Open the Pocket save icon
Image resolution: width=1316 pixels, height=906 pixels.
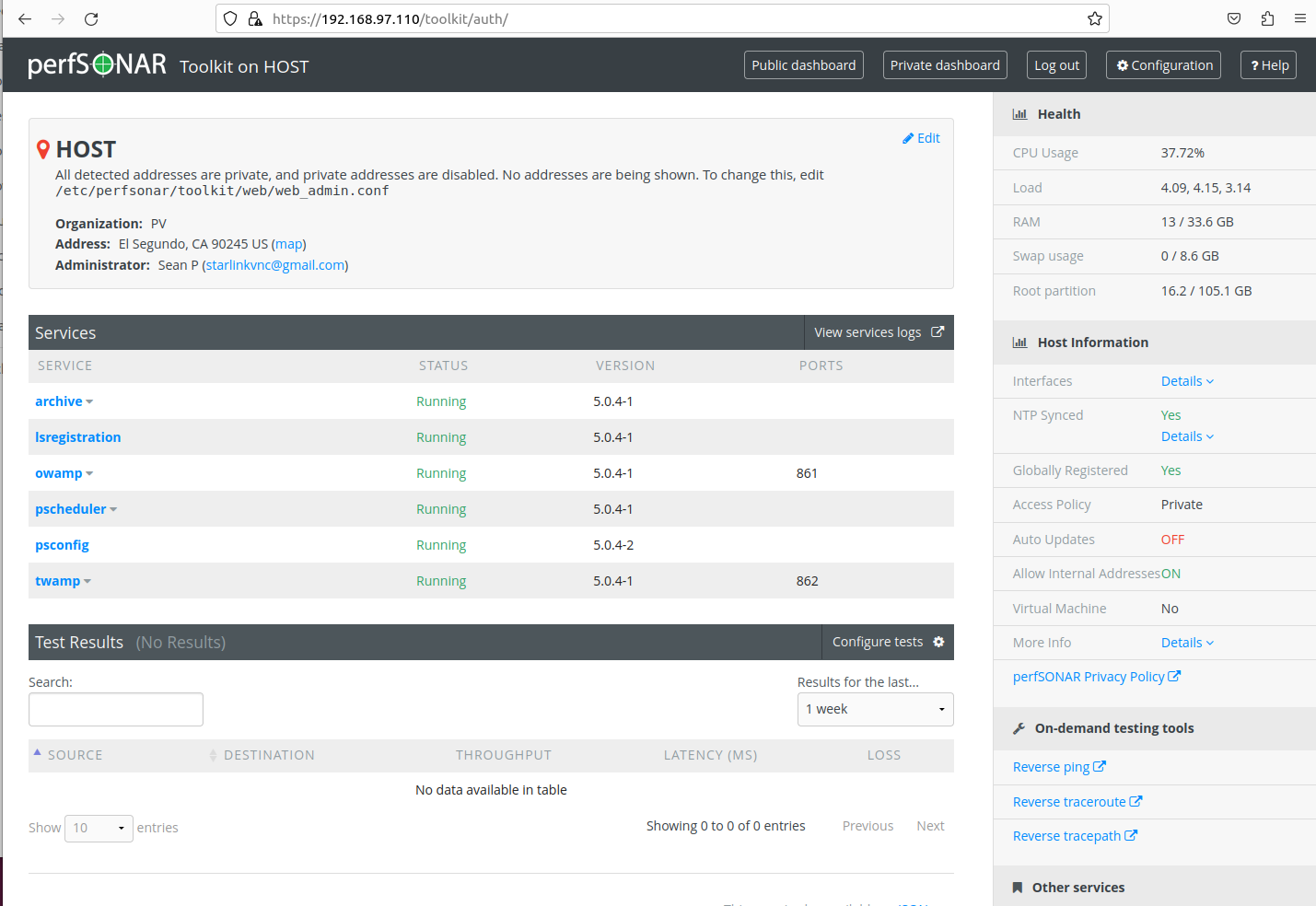coord(1234,18)
